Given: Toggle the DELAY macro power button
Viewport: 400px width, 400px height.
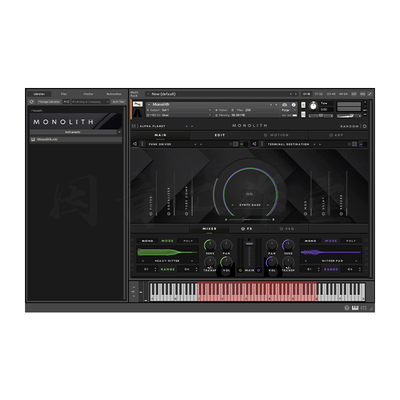Looking at the screenshot, I should tap(323, 213).
